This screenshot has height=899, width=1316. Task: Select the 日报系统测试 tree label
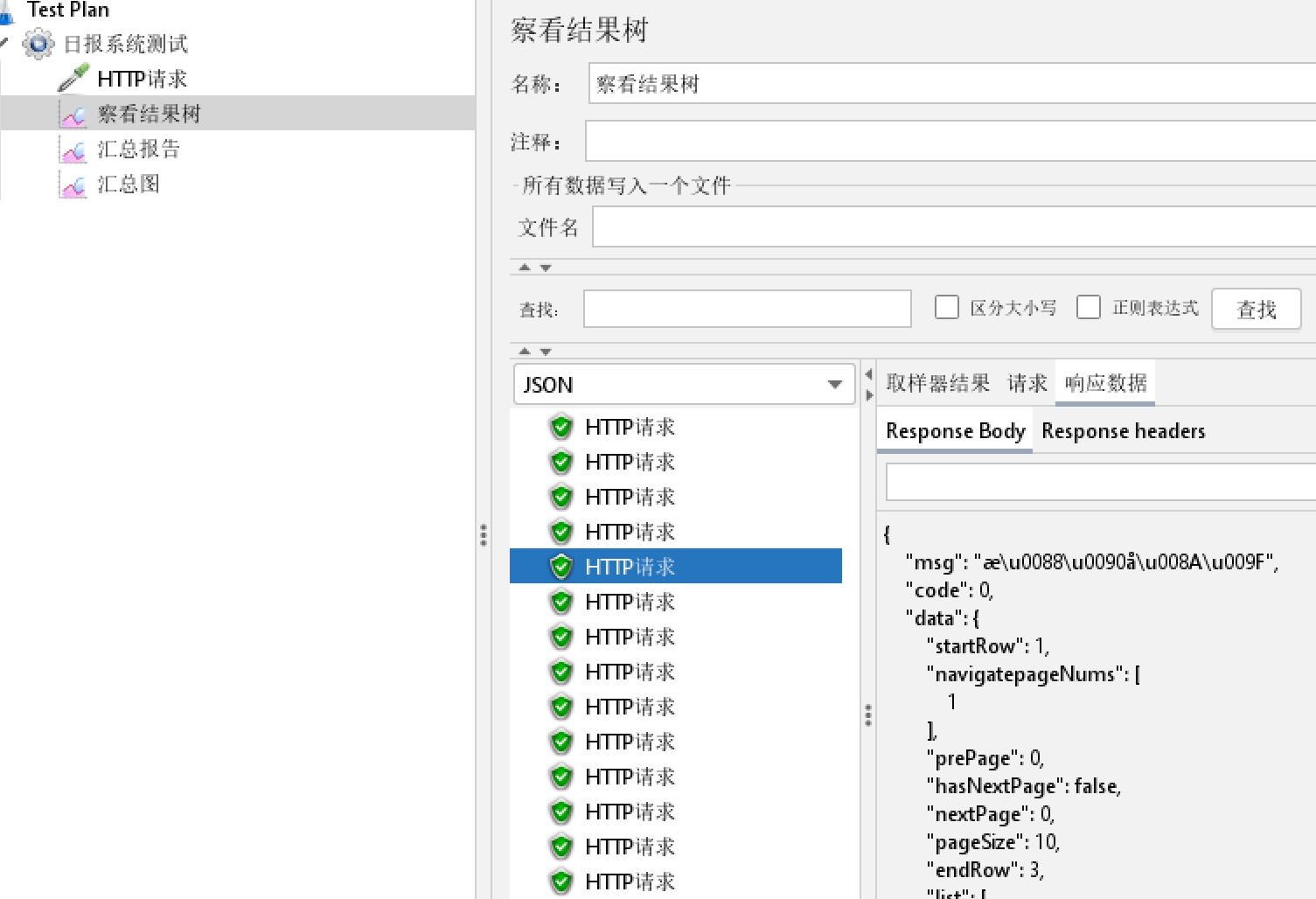[126, 44]
